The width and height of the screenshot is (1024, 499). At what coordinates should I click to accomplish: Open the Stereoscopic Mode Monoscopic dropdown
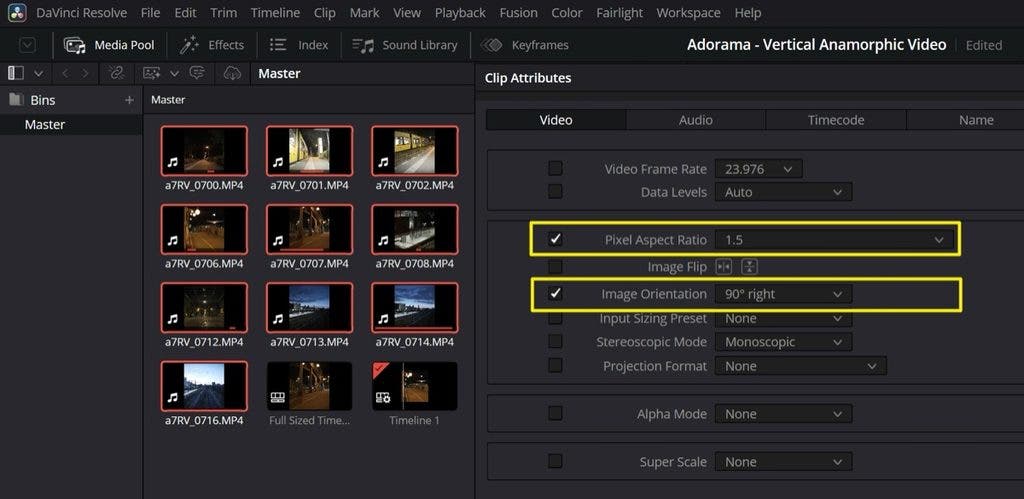pos(784,342)
